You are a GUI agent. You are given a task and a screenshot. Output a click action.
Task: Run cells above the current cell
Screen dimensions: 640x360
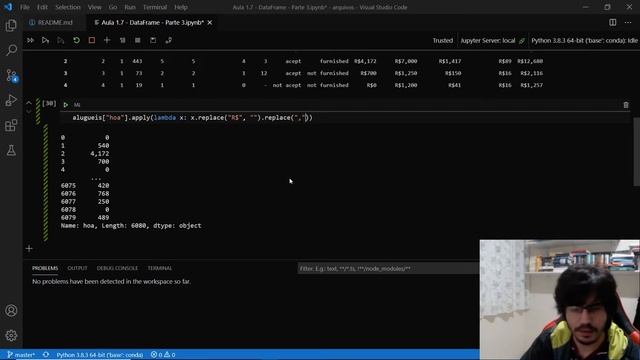click(45, 40)
